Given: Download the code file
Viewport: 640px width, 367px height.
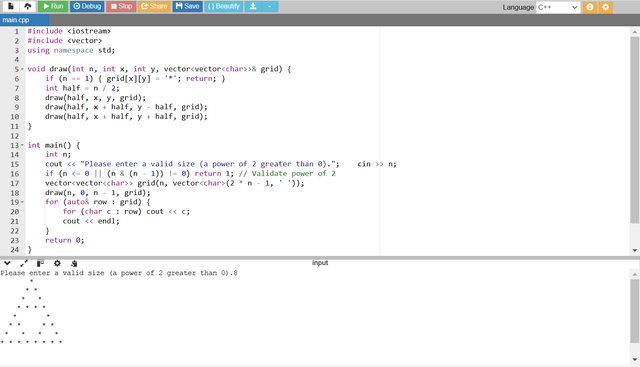Looking at the screenshot, I should click(253, 6).
